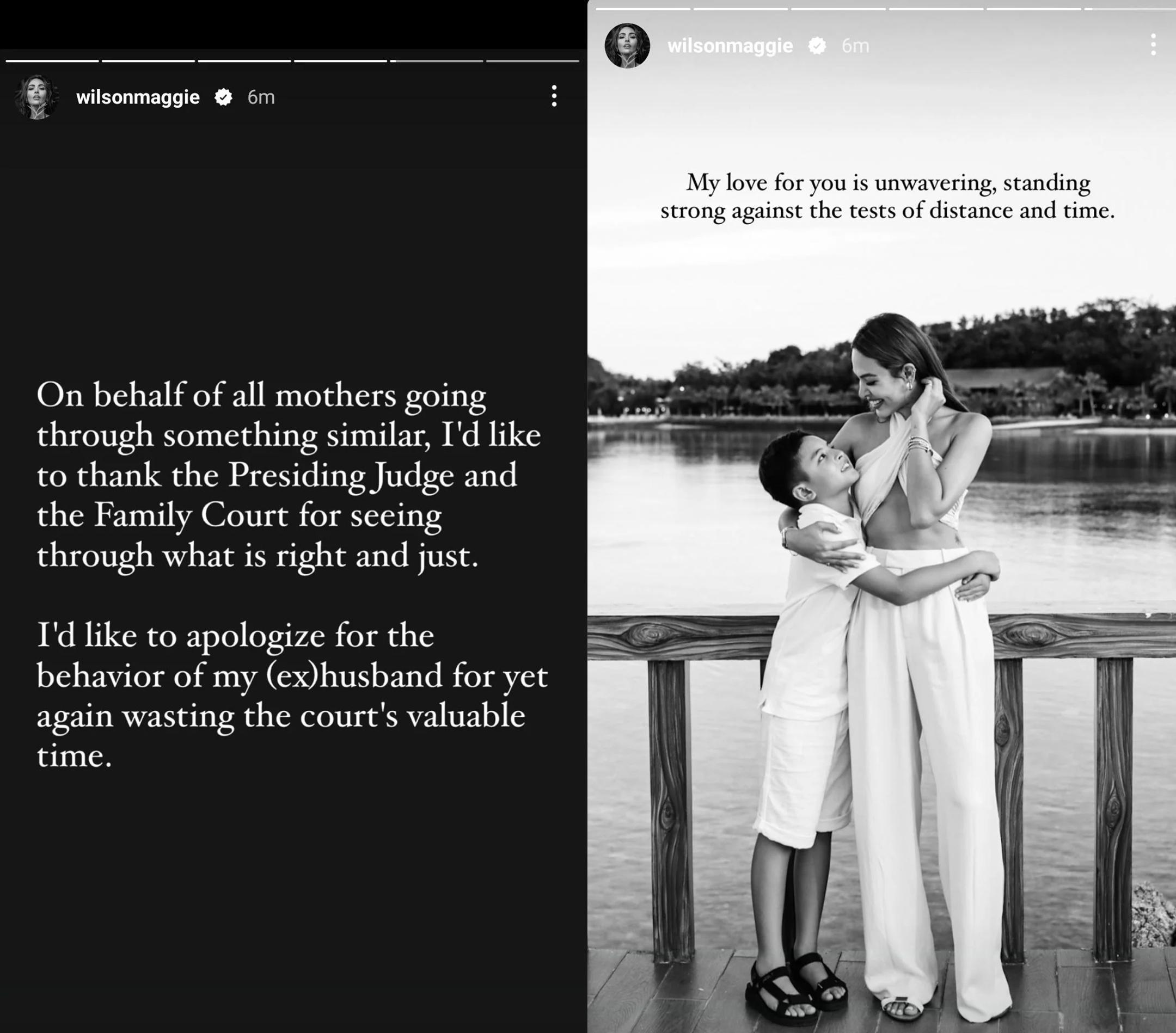
Task: Jump to third segment of the right story's progress bar
Action: tap(838, 9)
